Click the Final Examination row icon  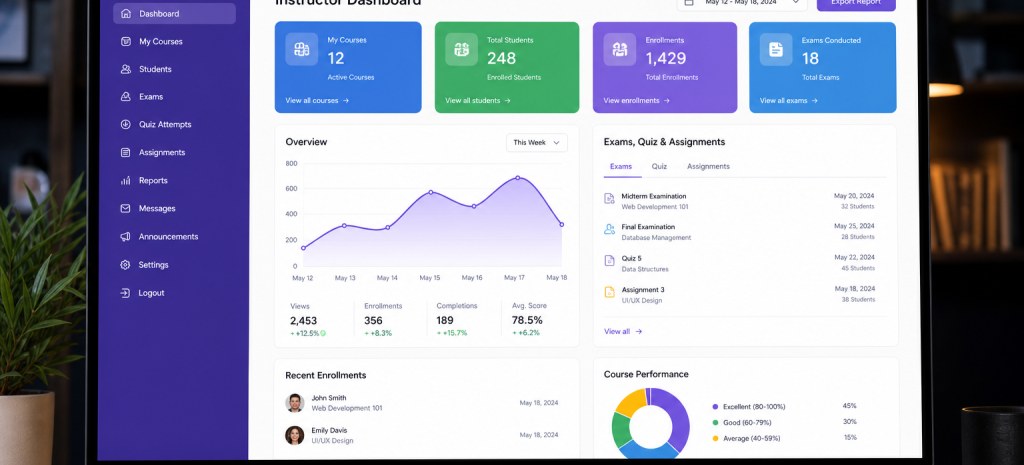pyautogui.click(x=609, y=229)
